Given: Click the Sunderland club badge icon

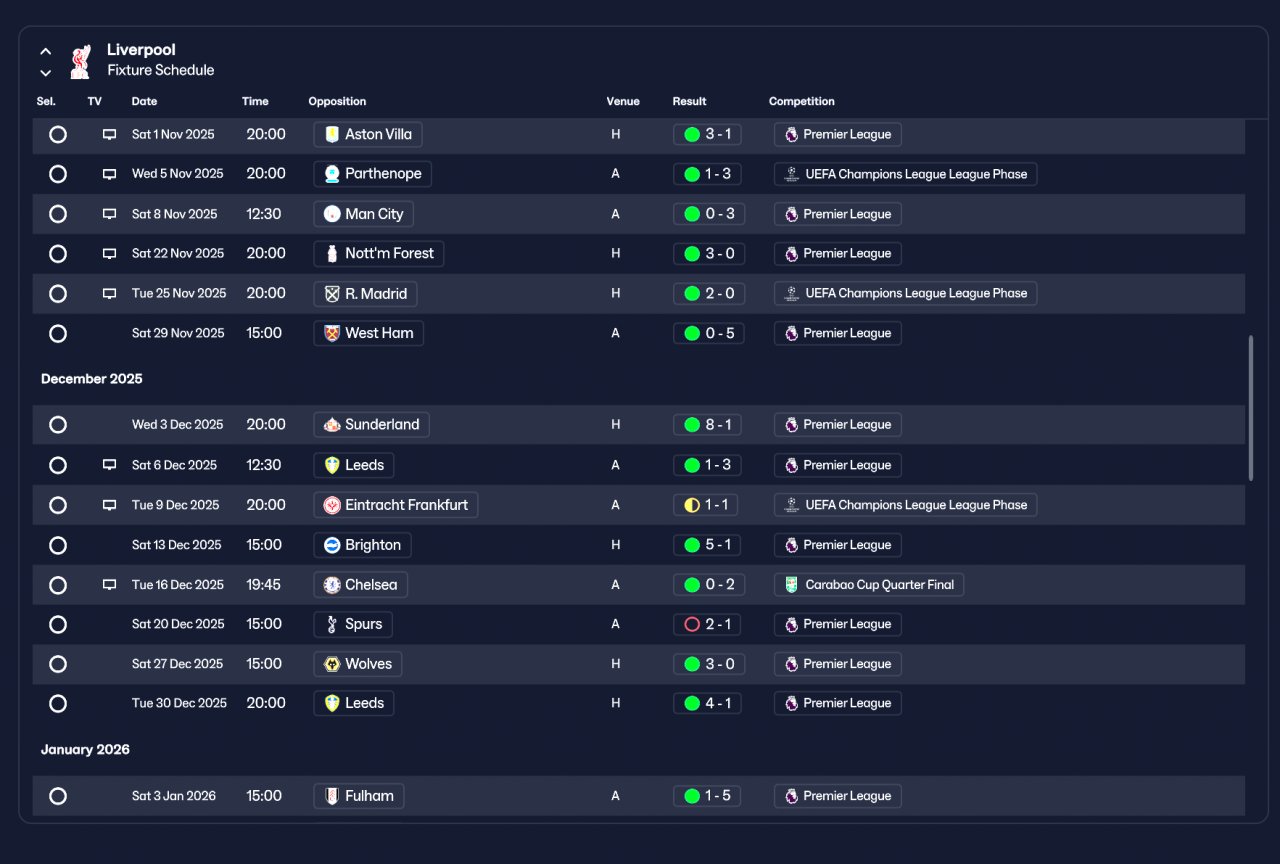Looking at the screenshot, I should [332, 425].
